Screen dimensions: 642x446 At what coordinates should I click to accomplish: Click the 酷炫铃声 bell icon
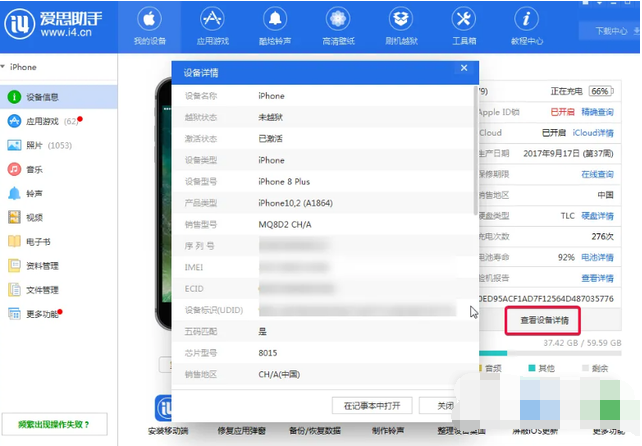tap(273, 20)
